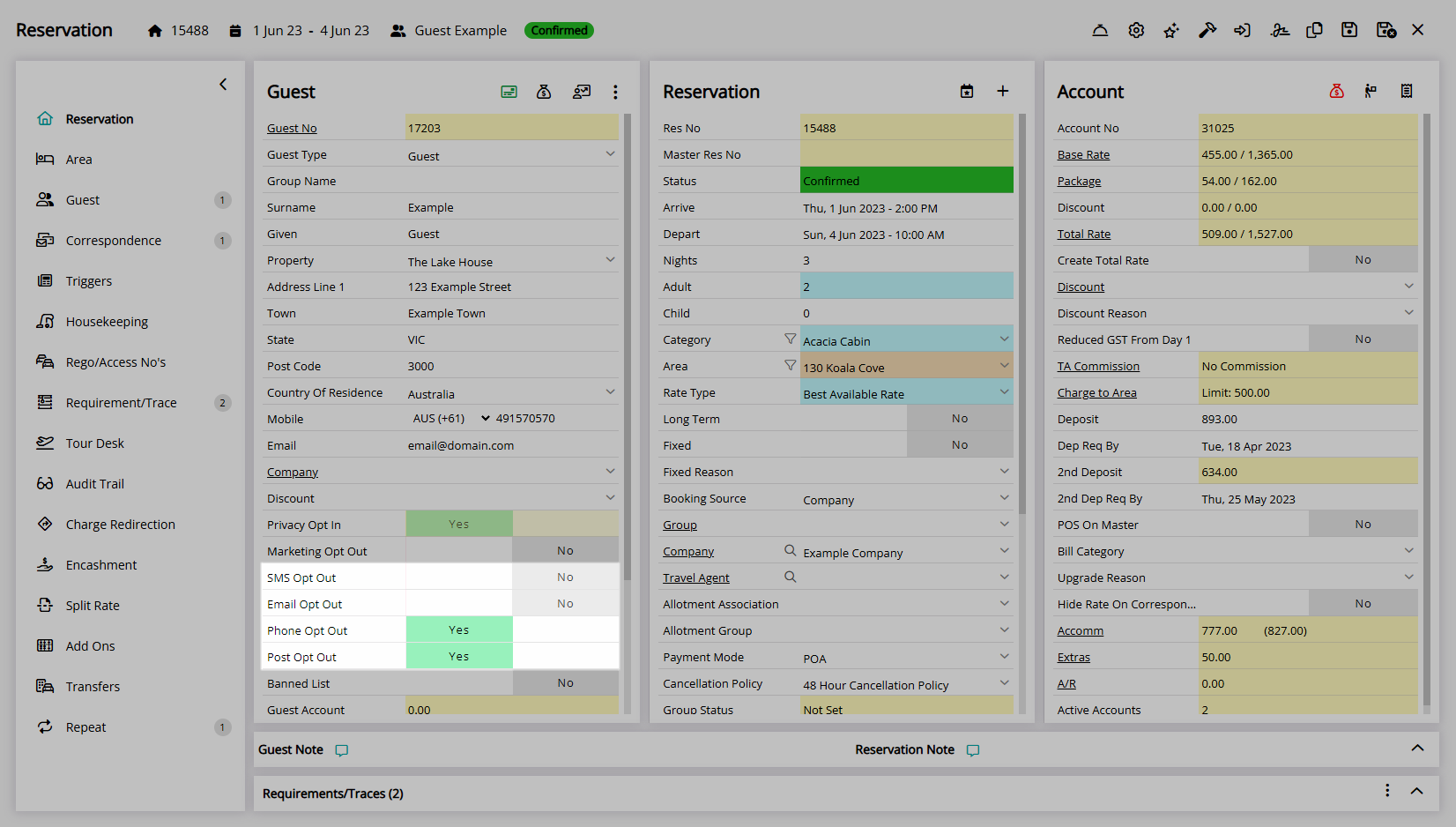The width and height of the screenshot is (1456, 827).
Task: Collapse the Requirements/Traces section
Action: (x=1417, y=791)
